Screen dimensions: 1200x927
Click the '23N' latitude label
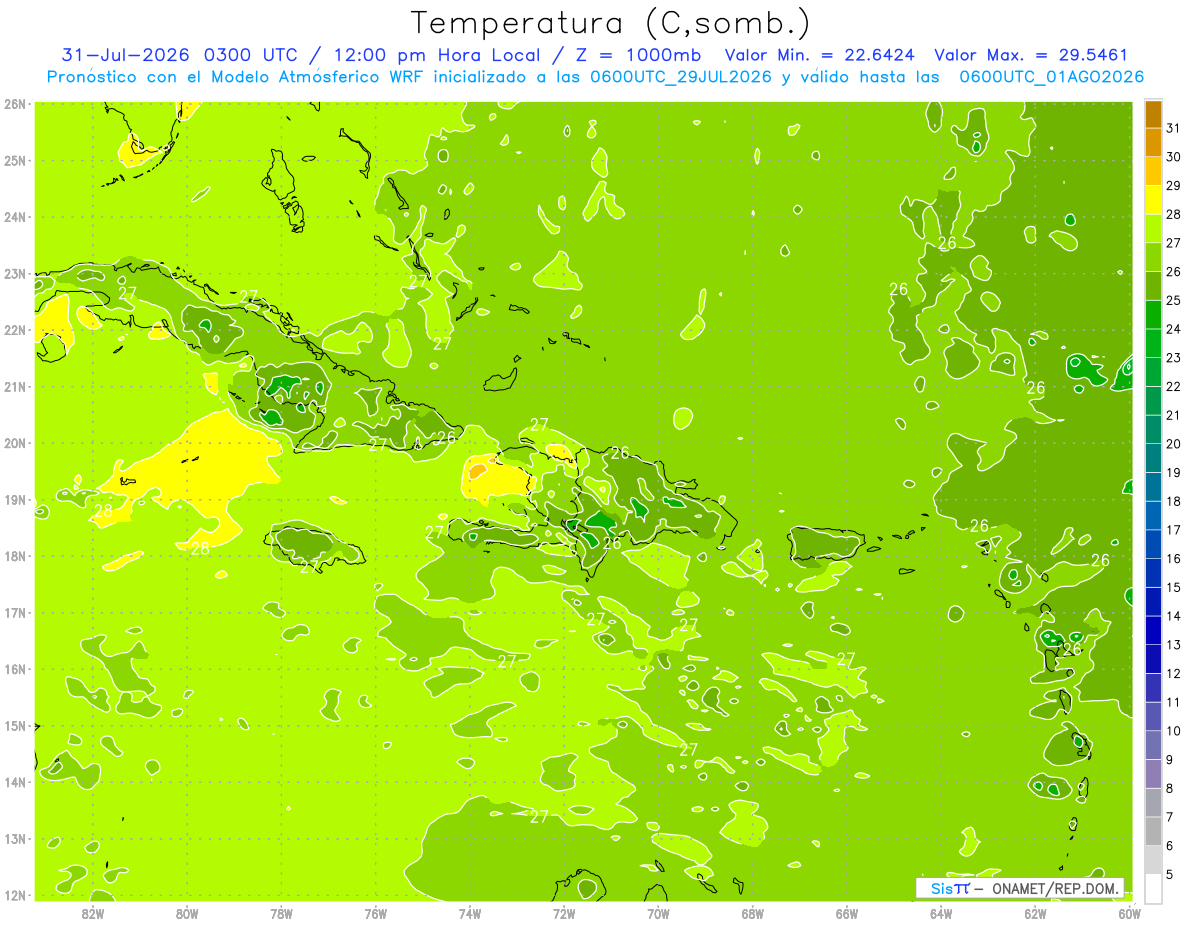pos(15,273)
